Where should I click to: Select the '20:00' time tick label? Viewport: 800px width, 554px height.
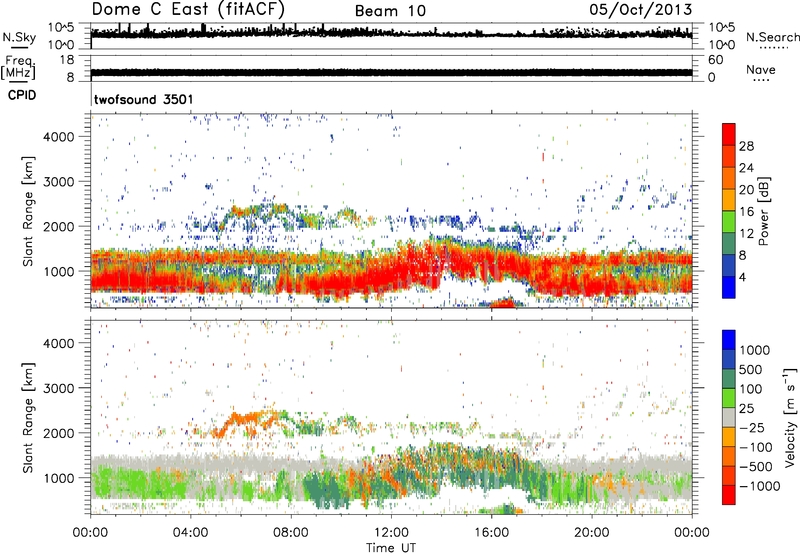pyautogui.click(x=591, y=533)
